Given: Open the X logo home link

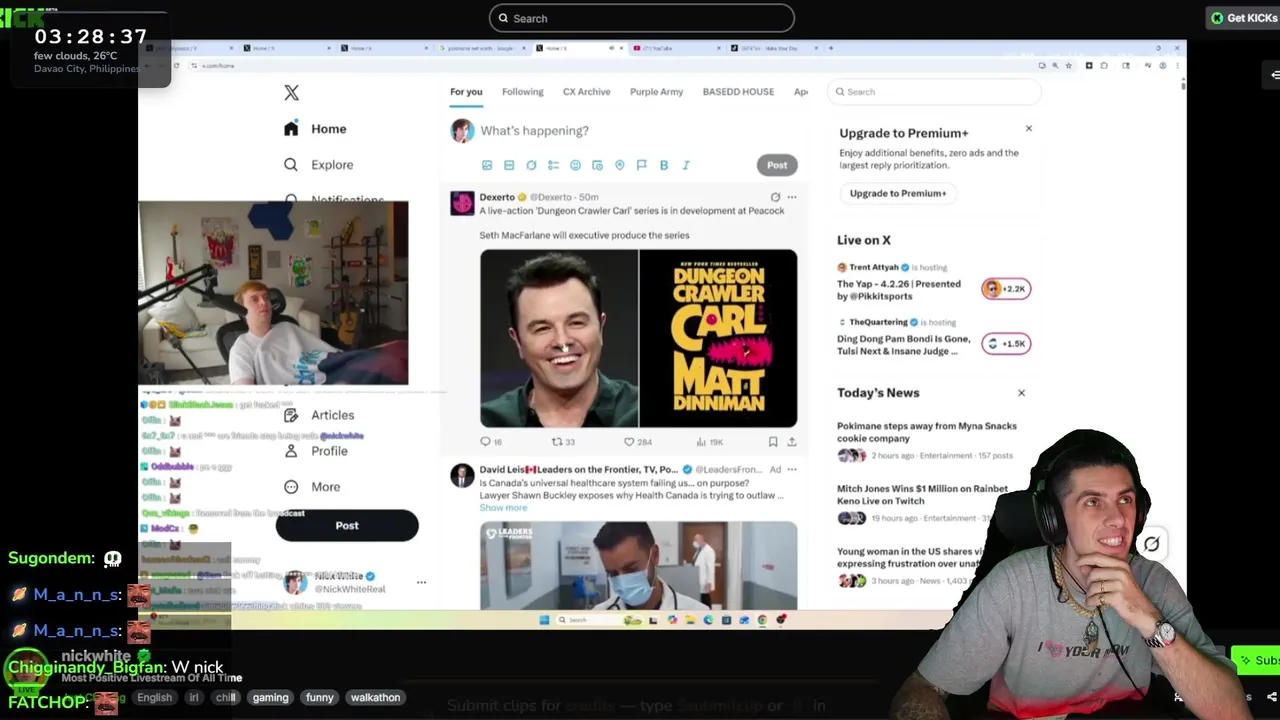Looking at the screenshot, I should [x=291, y=93].
